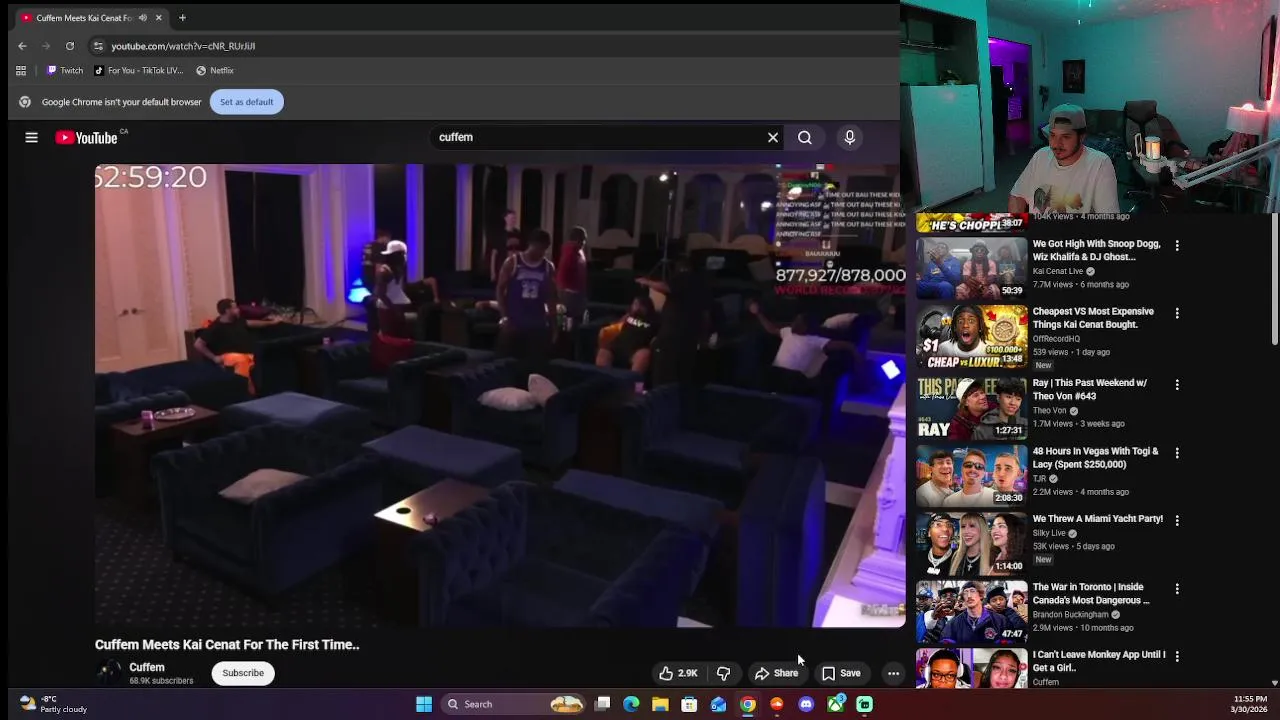Screen dimensions: 1280x720
Task: Open site info icon in the address bar
Action: [x=98, y=46]
